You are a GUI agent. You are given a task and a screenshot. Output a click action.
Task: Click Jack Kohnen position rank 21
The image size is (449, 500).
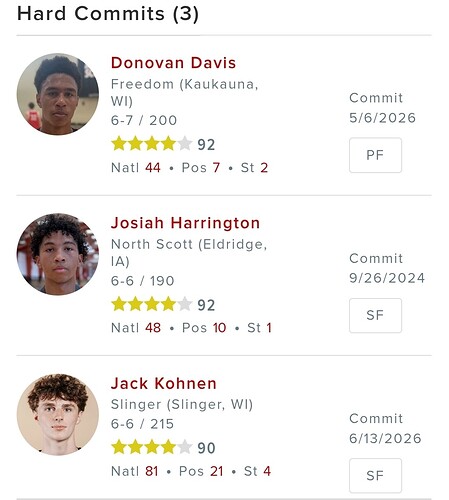coord(217,471)
